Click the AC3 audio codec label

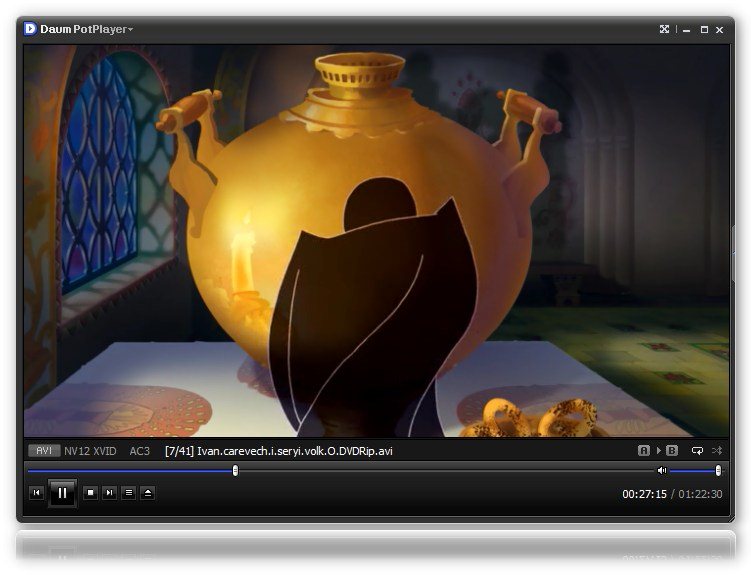[139, 451]
